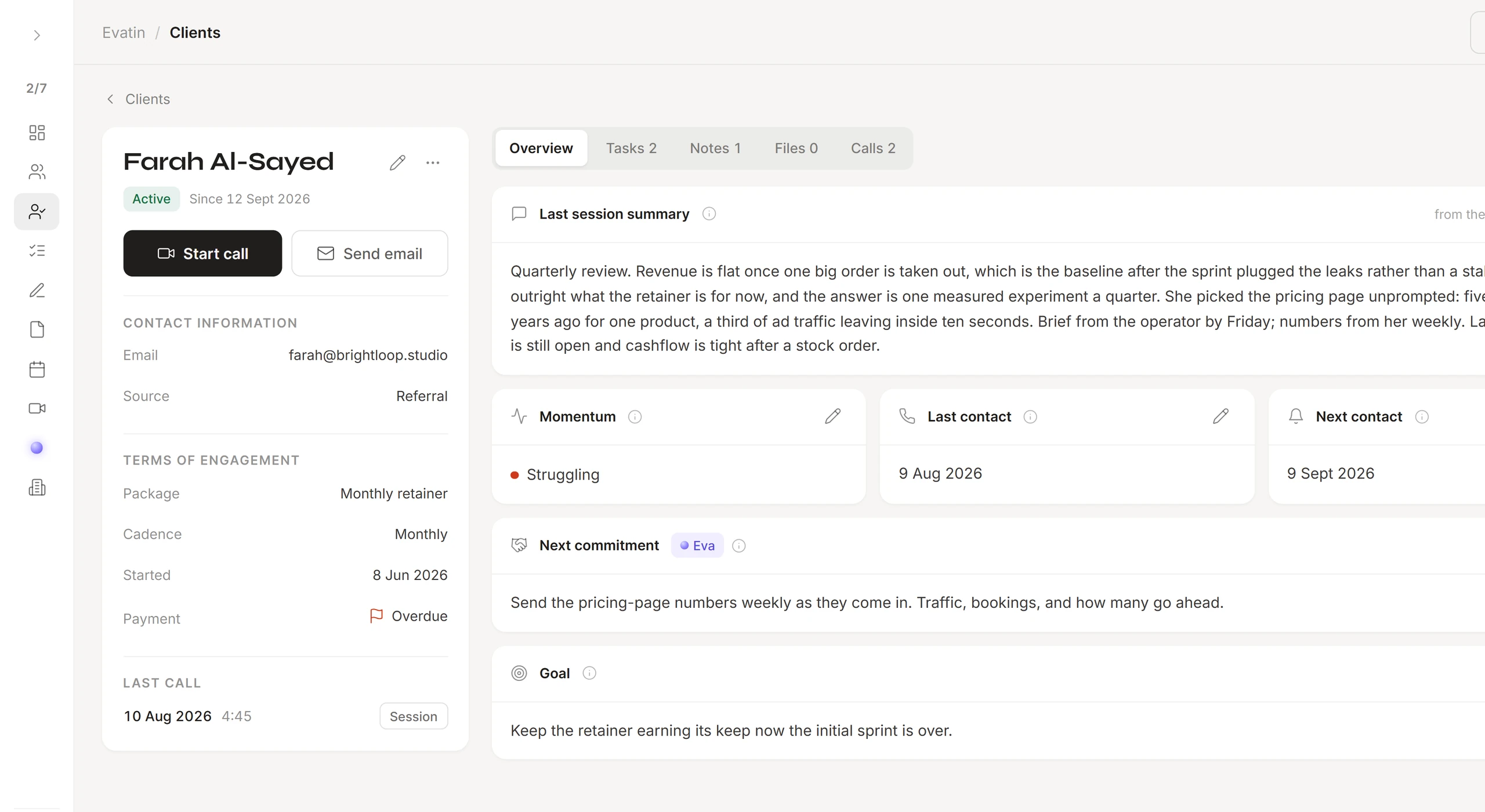The width and height of the screenshot is (1485, 812).
Task: Open last call dated 10 Aug 2026
Action: (x=168, y=716)
